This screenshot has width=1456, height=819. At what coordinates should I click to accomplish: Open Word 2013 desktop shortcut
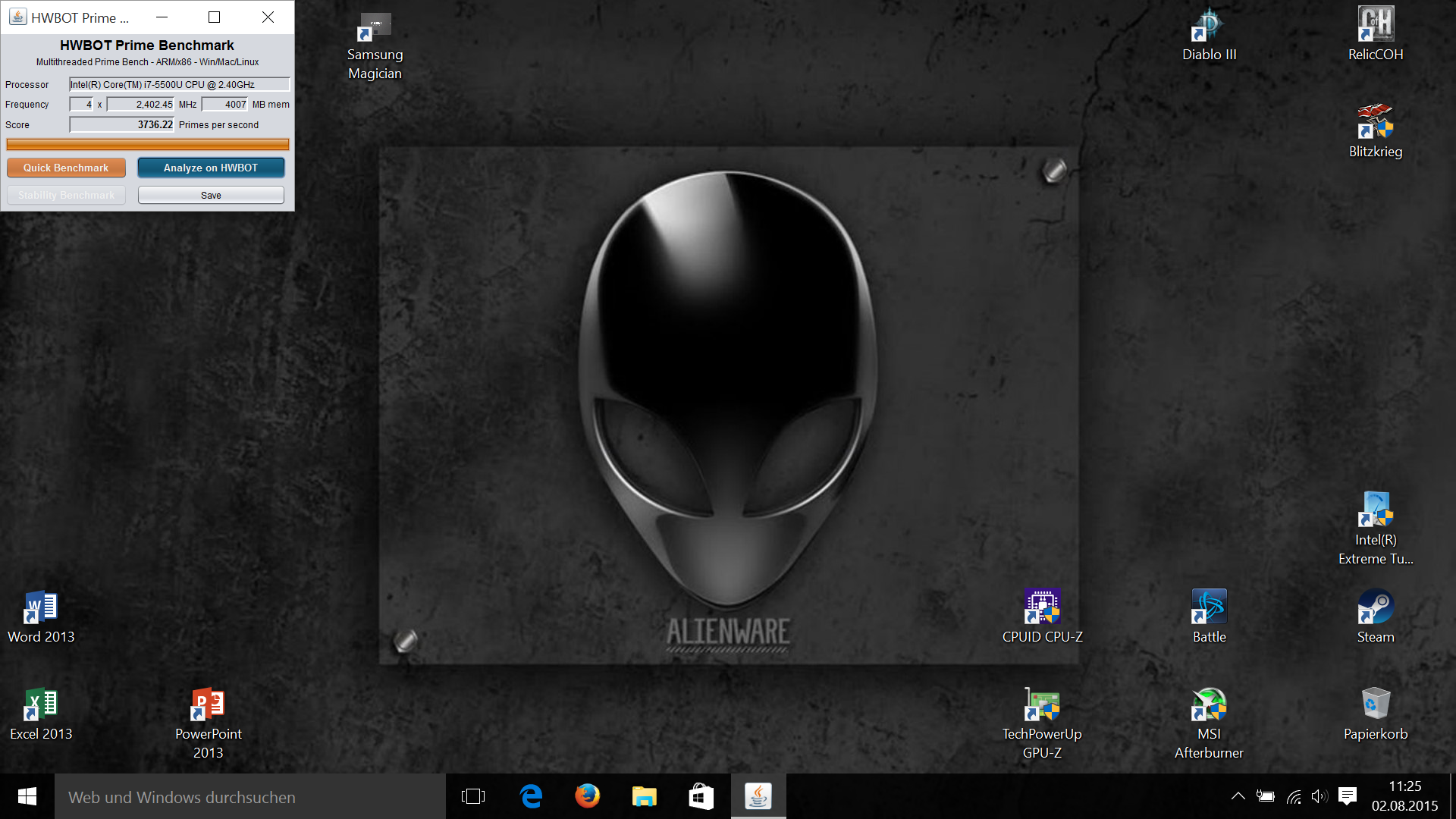[41, 617]
